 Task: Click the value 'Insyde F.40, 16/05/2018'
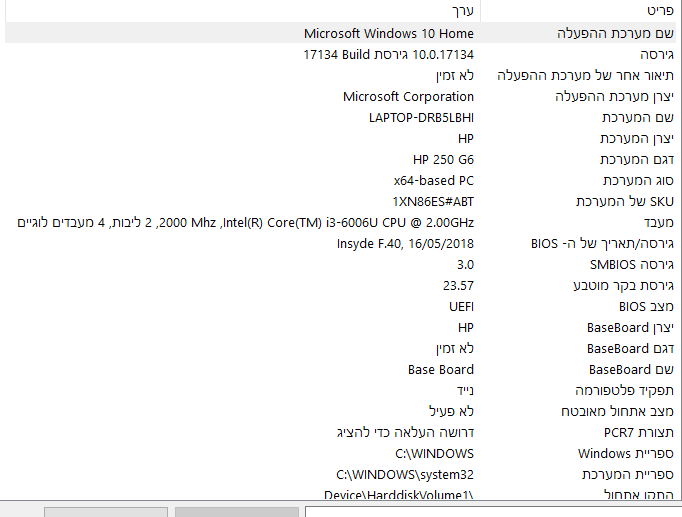[405, 243]
